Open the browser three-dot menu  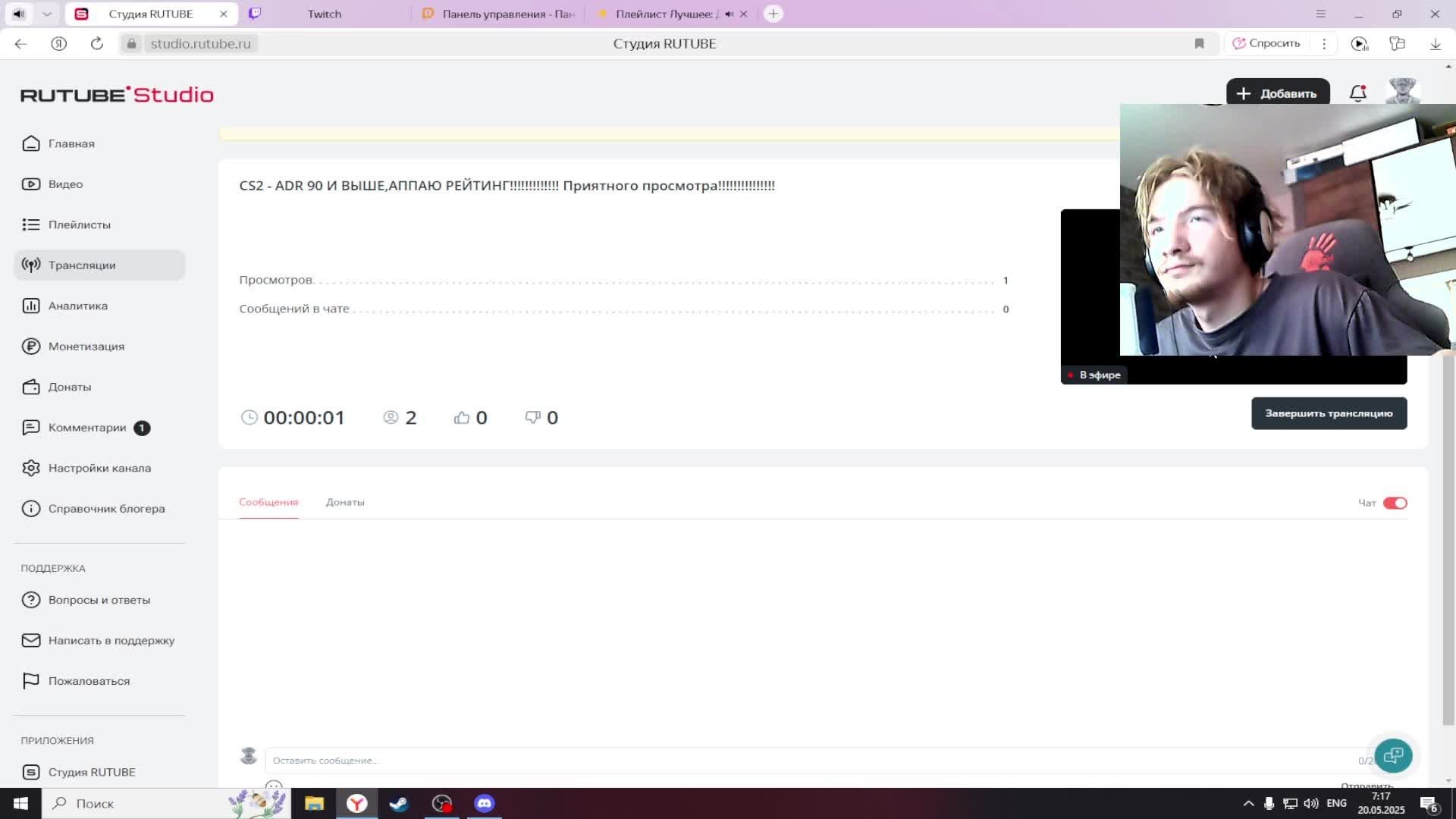[x=1324, y=43]
